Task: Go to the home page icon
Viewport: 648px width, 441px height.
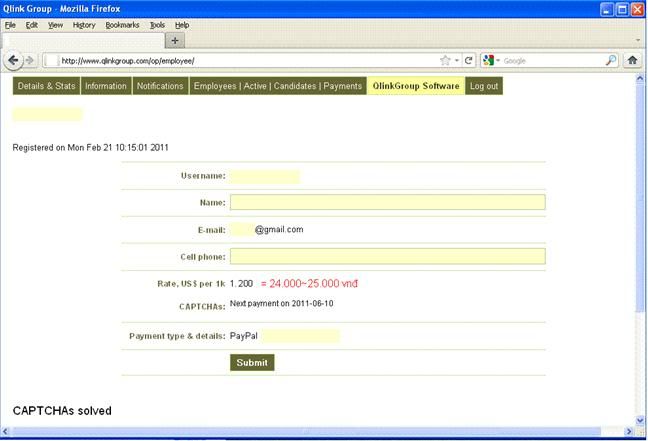Action: point(632,60)
